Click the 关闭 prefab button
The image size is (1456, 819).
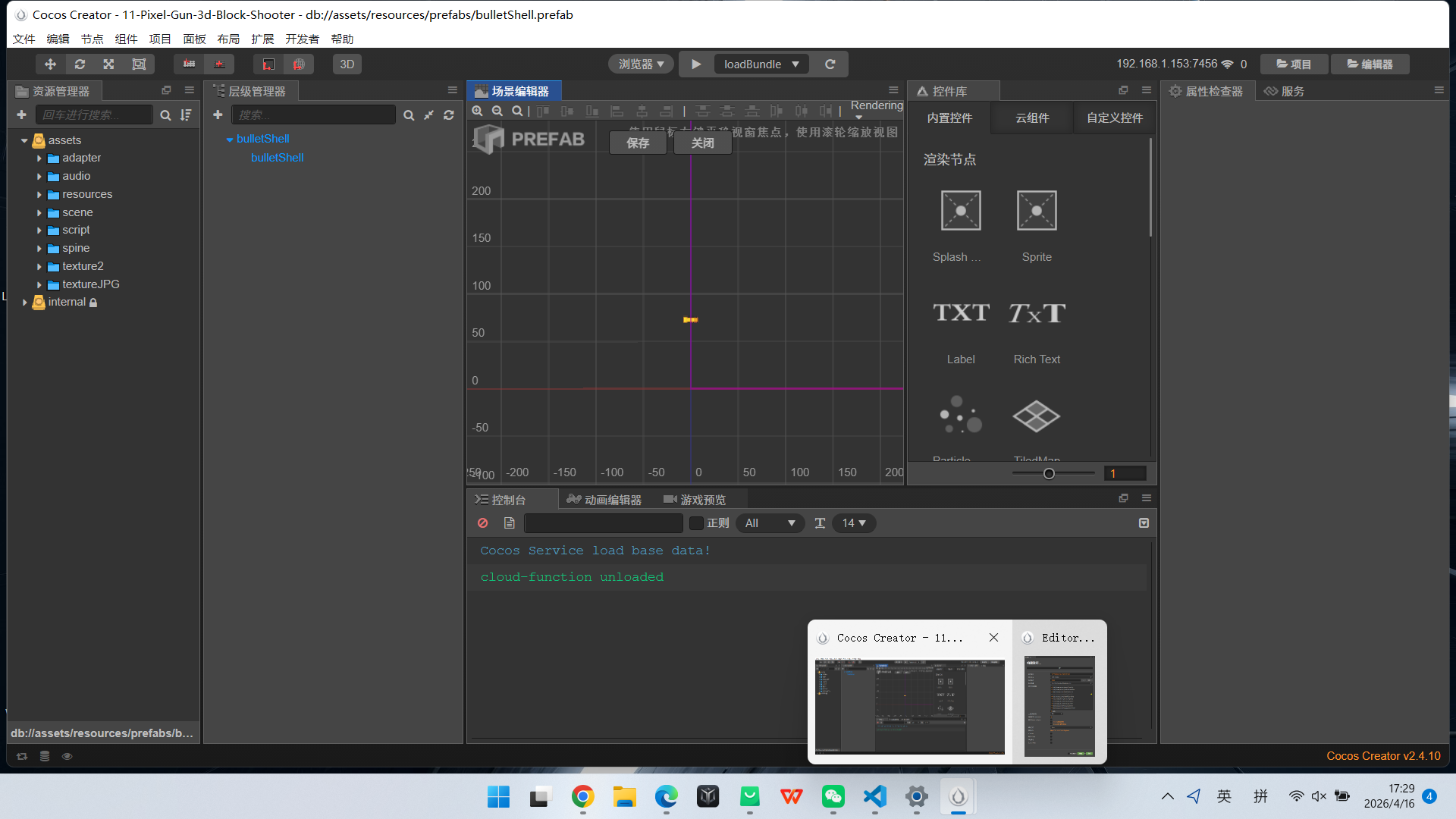[702, 143]
